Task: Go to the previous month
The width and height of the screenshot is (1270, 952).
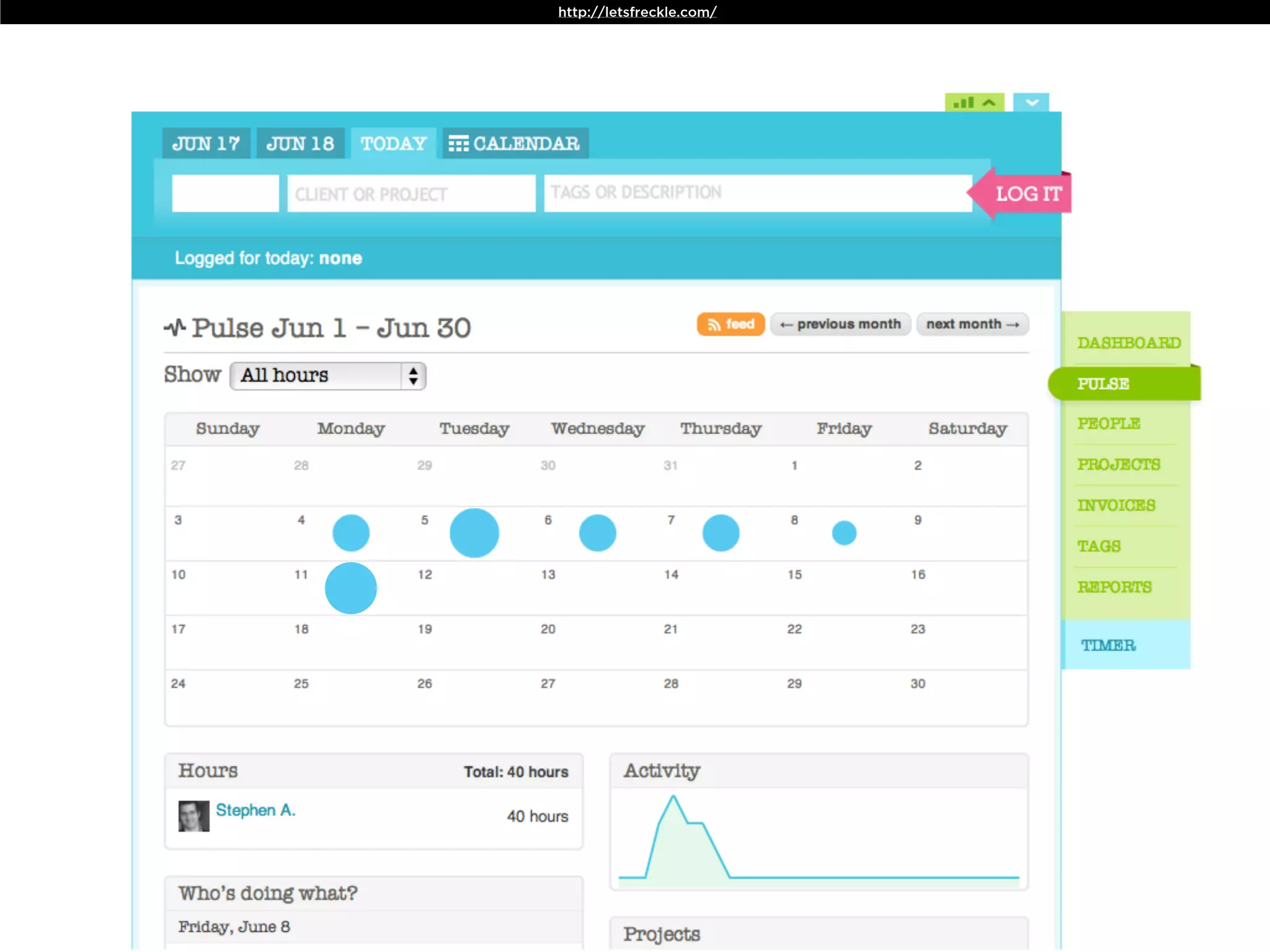Action: pyautogui.click(x=840, y=324)
